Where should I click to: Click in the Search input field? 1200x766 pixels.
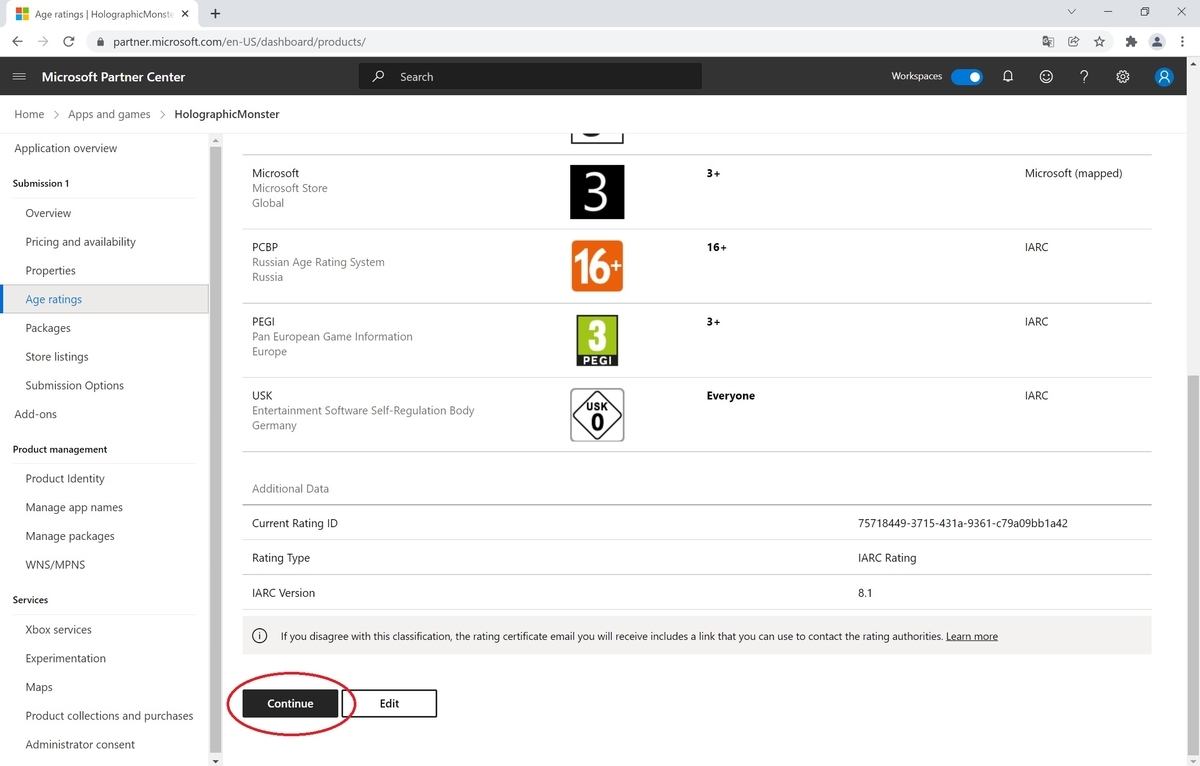pos(530,77)
